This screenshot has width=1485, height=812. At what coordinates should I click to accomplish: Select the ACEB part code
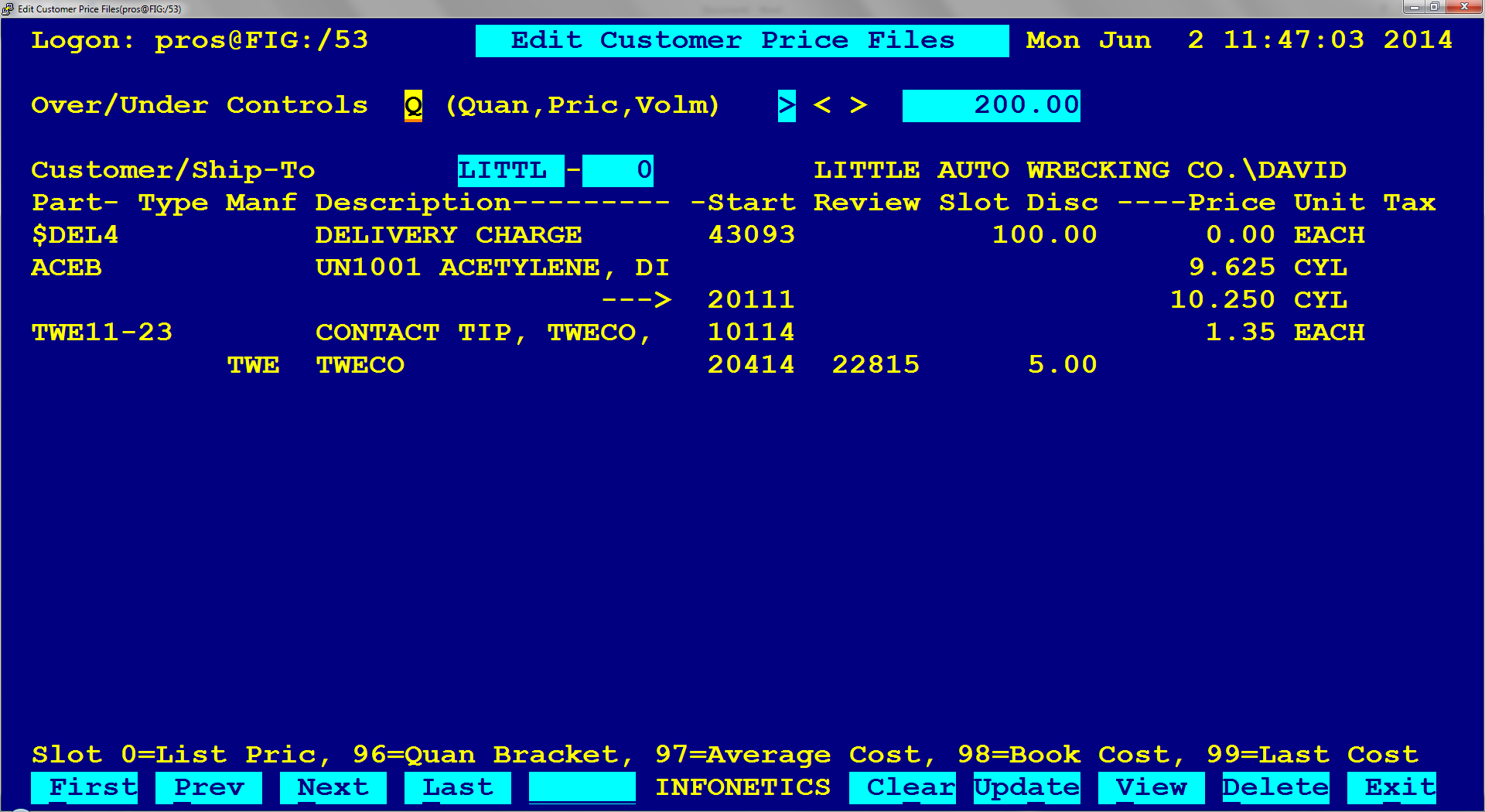[x=67, y=268]
